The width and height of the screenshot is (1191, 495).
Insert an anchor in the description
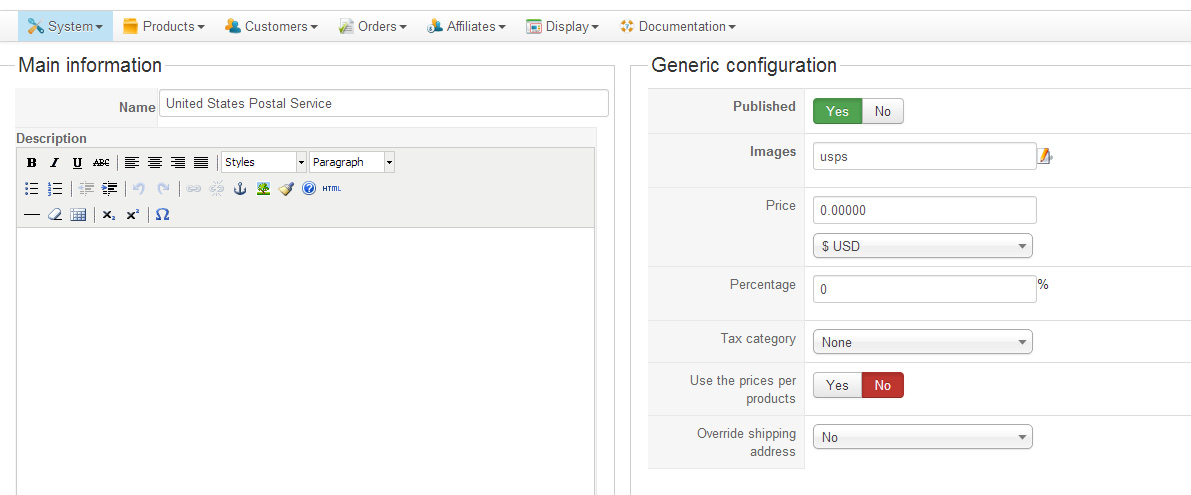point(240,188)
